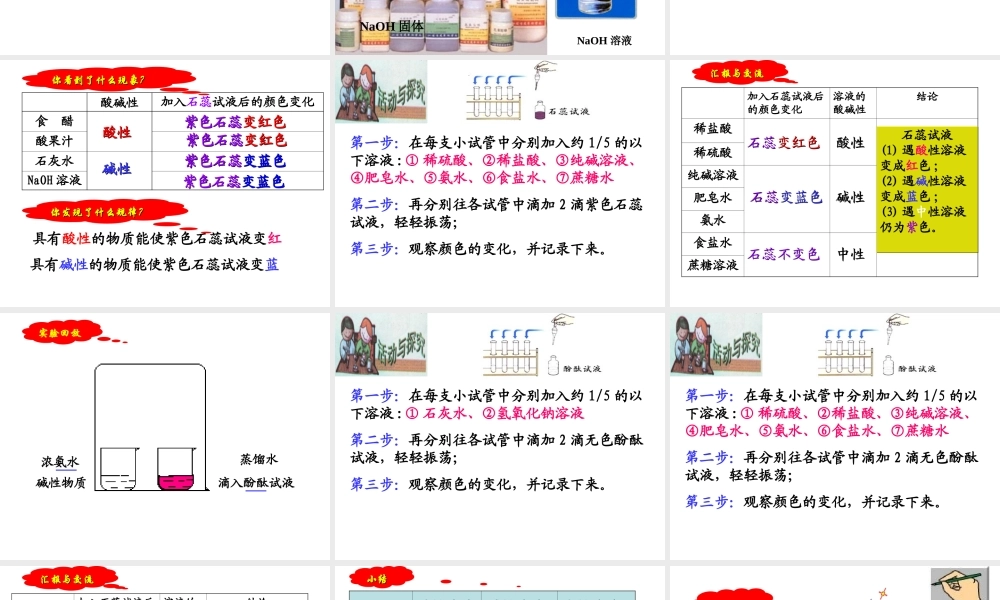The height and width of the screenshot is (600, 1000).
Task: Click the yellow 石蕊试液 conclusion box
Action: pos(927,189)
